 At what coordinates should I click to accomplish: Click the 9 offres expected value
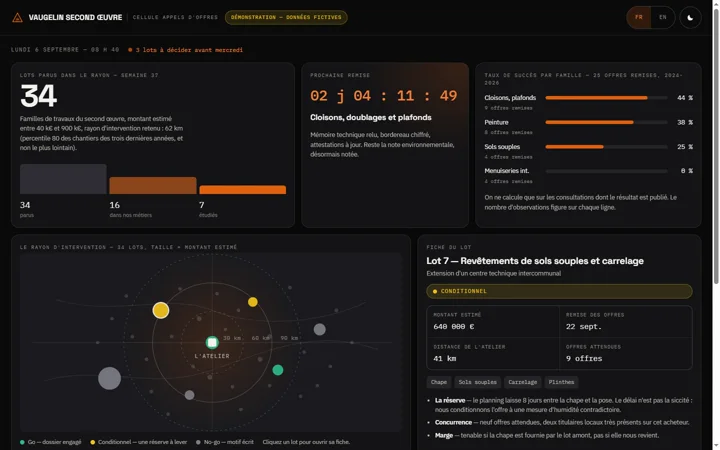584,359
